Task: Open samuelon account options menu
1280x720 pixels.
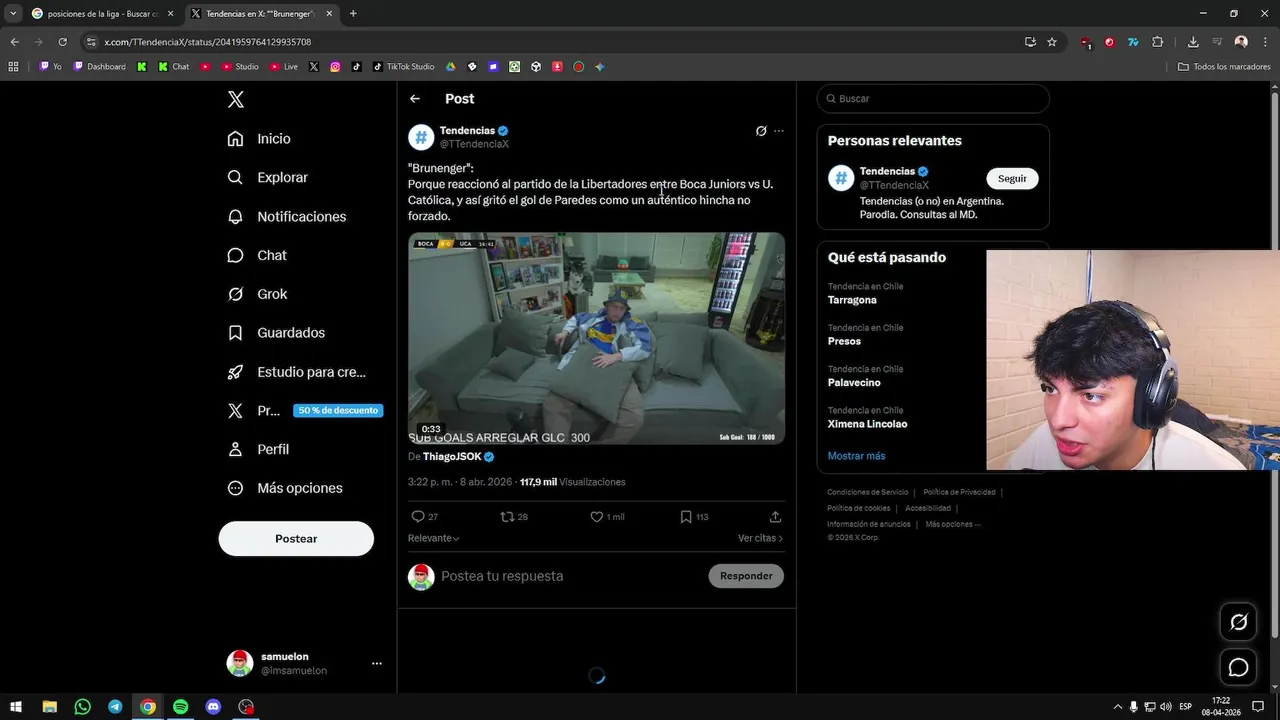Action: click(x=376, y=663)
